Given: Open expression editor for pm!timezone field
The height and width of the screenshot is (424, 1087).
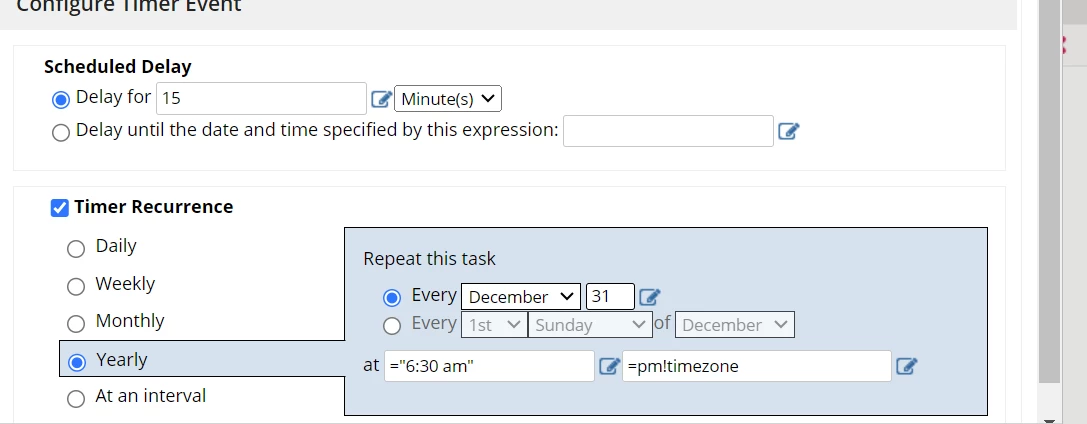Looking at the screenshot, I should pyautogui.click(x=907, y=366).
